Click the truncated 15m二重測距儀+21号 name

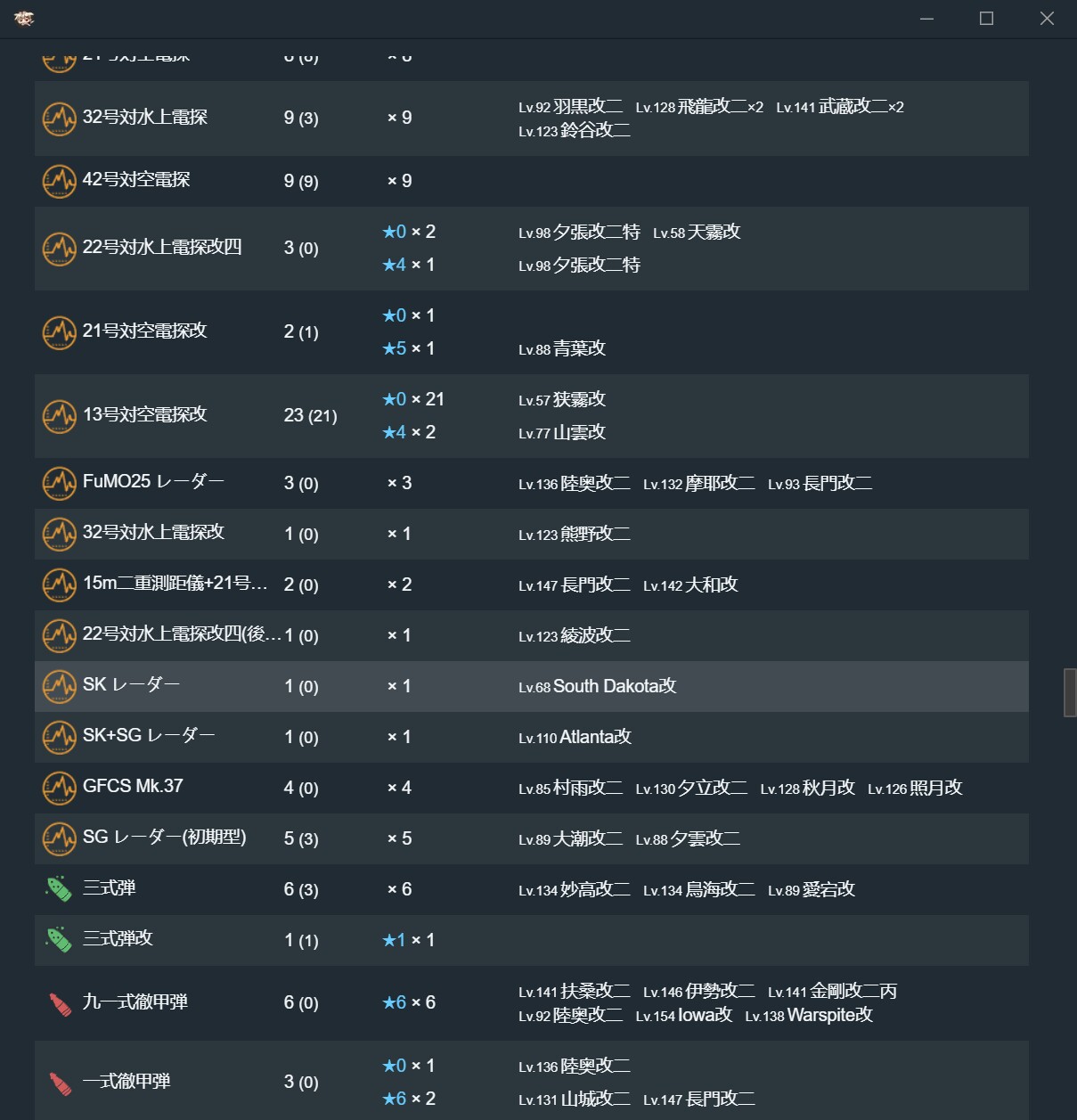[x=175, y=584]
